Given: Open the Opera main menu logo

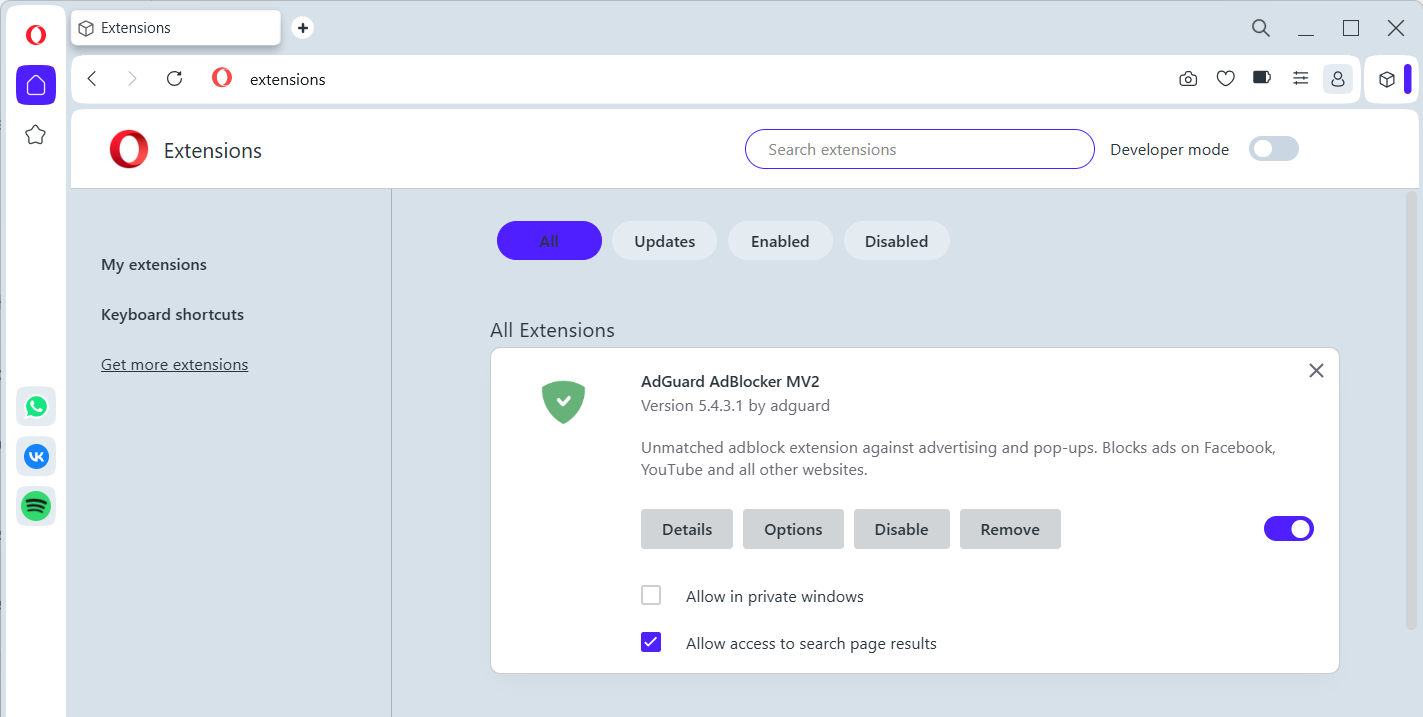Looking at the screenshot, I should click(x=36, y=36).
